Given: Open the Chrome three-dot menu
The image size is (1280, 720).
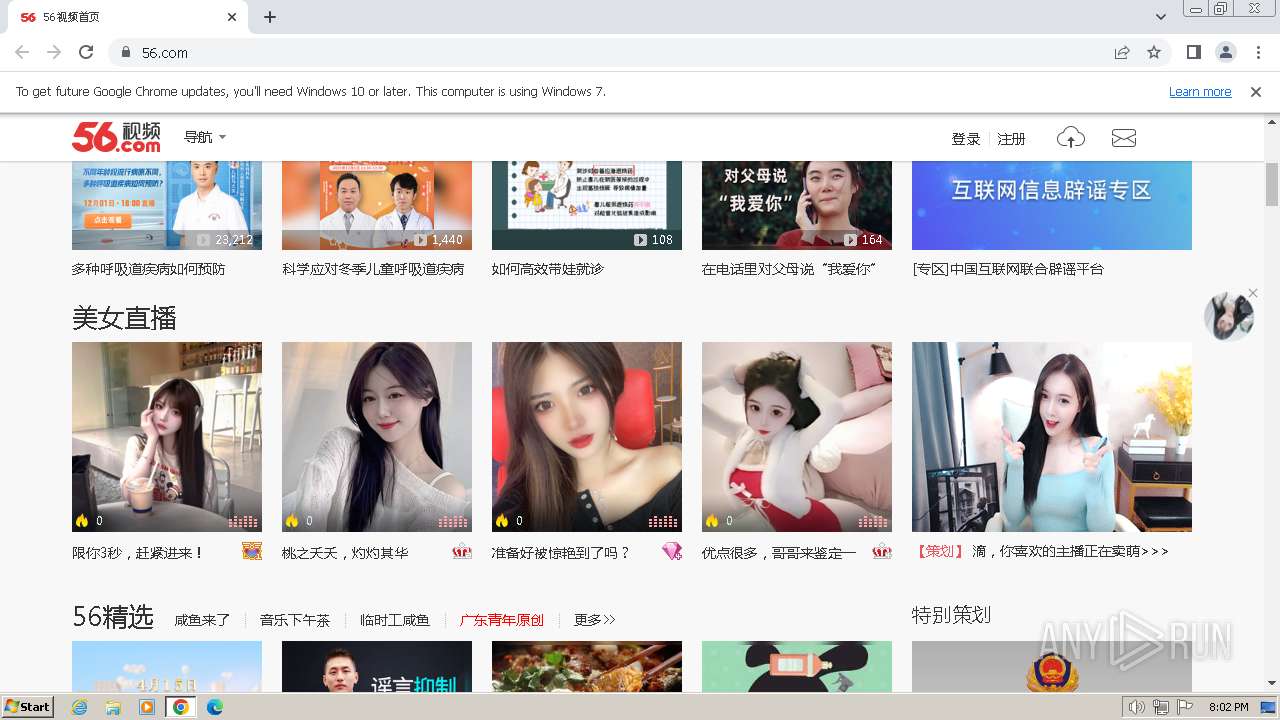Looking at the screenshot, I should point(1257,52).
